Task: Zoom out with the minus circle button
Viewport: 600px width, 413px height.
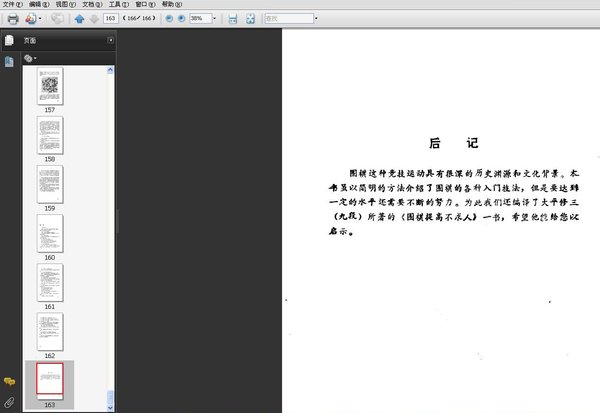Action: (x=169, y=18)
